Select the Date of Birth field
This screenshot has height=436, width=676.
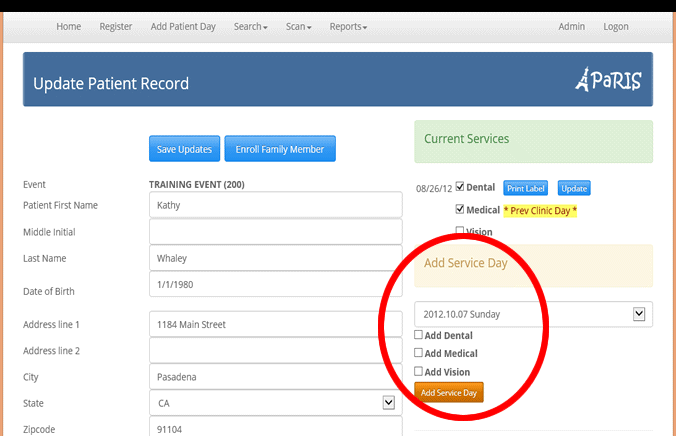275,285
